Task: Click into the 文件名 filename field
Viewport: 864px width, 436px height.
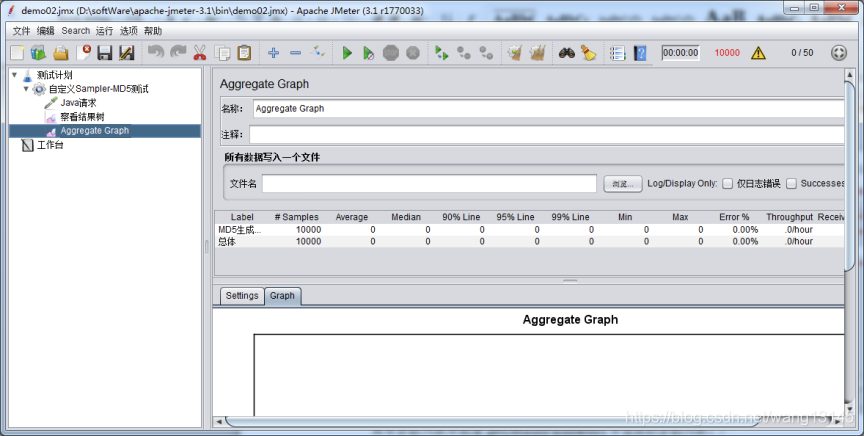Action: click(429, 184)
